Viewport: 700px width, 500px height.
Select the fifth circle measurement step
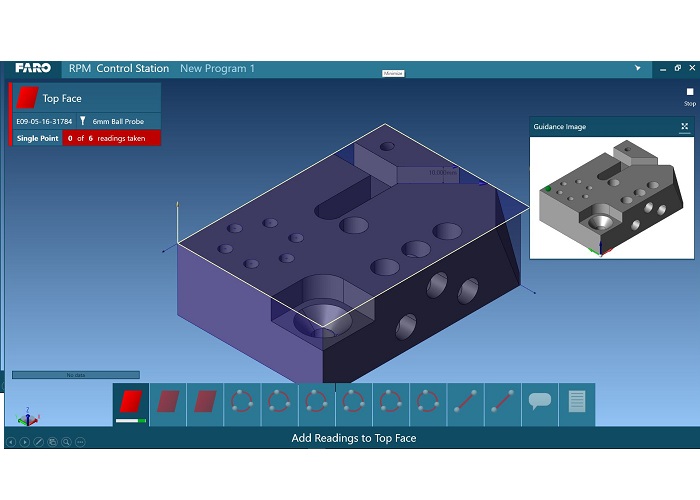(391, 404)
